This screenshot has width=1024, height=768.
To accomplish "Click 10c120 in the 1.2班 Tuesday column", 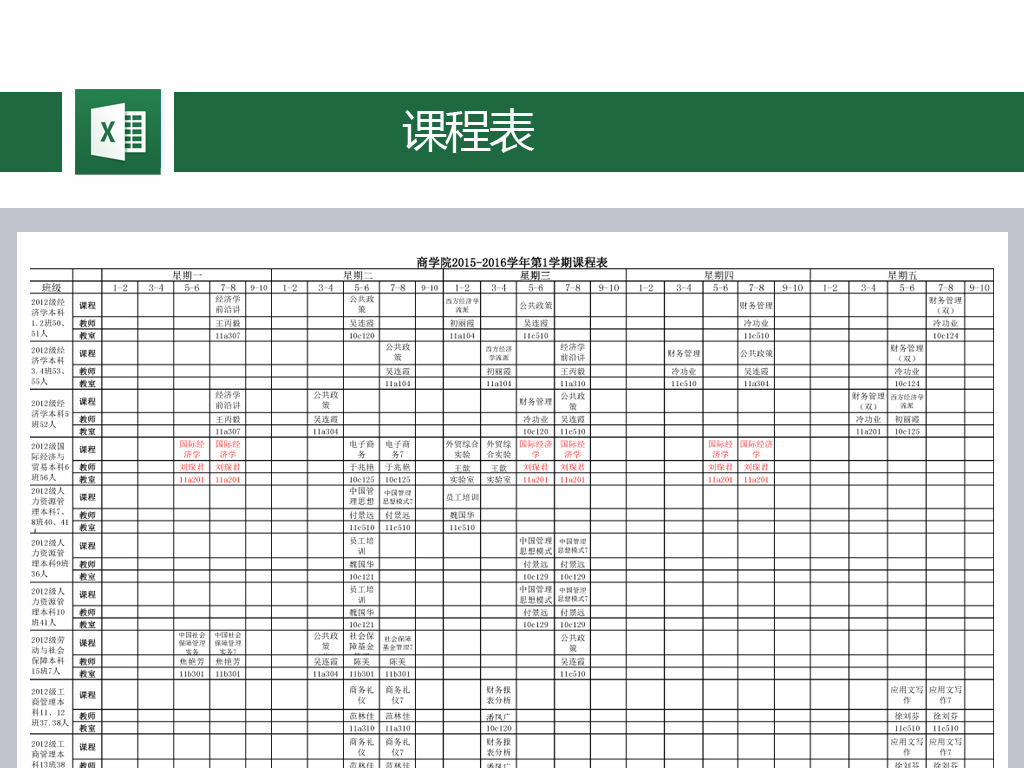I will (361, 336).
